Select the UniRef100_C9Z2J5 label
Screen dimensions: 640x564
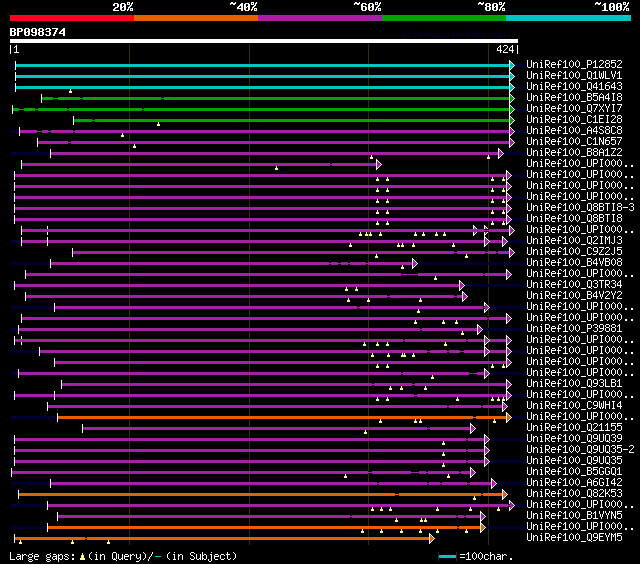574,251
